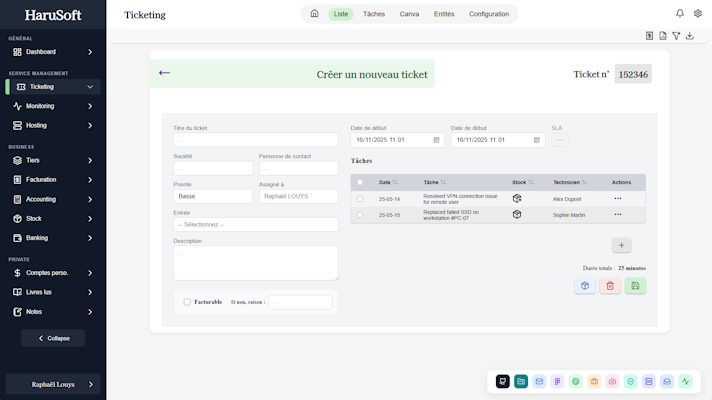The width and height of the screenshot is (712, 400).
Task: Click the red trash delete icon
Action: pyautogui.click(x=610, y=286)
